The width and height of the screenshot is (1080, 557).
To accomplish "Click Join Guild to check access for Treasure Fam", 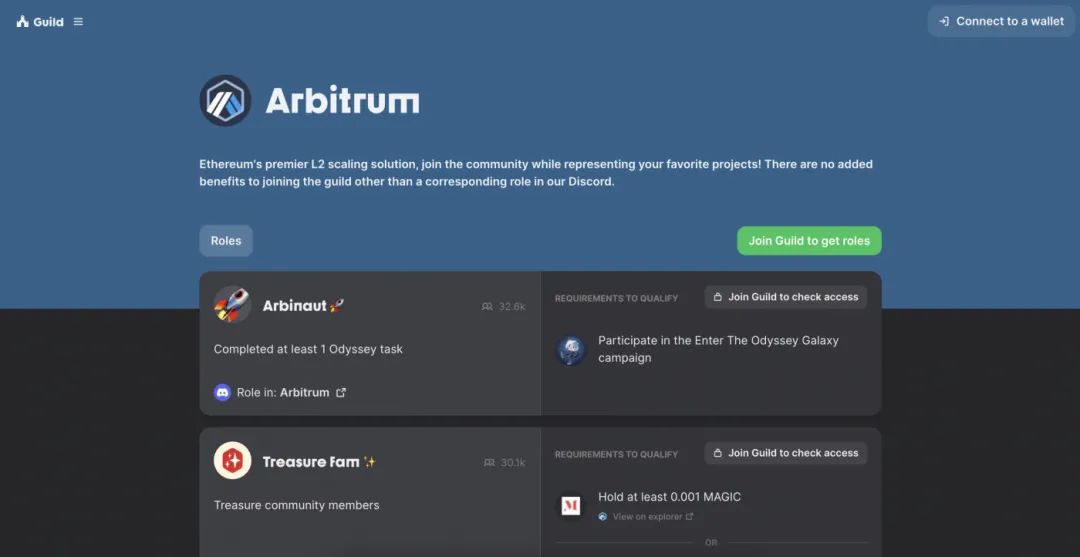I will [785, 453].
